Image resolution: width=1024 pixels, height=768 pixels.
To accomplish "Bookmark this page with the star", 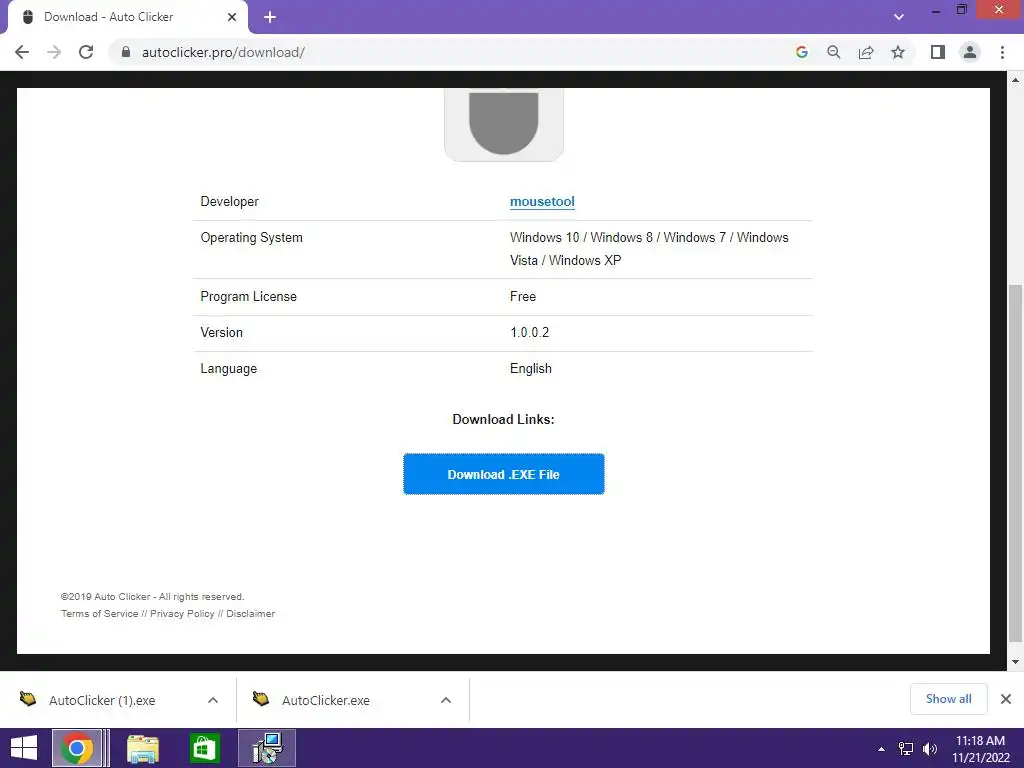I will tap(898, 52).
